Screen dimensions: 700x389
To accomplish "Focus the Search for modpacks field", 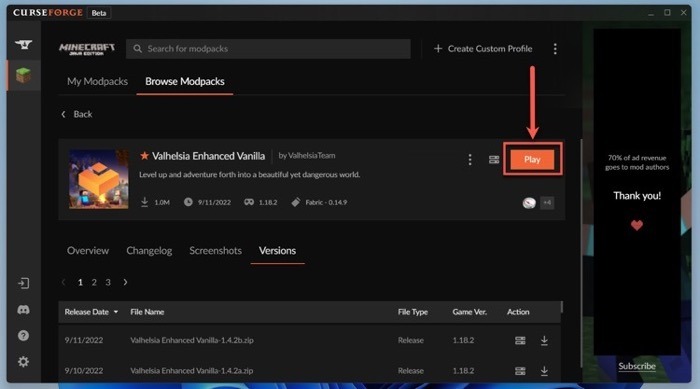I will [268, 49].
